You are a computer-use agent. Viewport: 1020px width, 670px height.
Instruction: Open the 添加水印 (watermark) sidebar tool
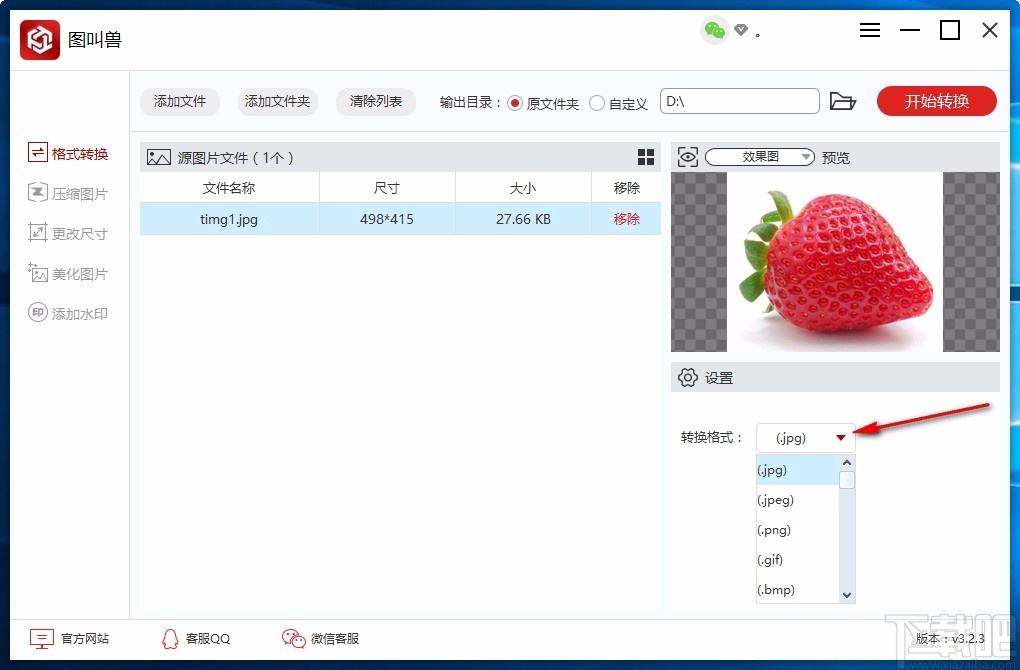[x=68, y=312]
